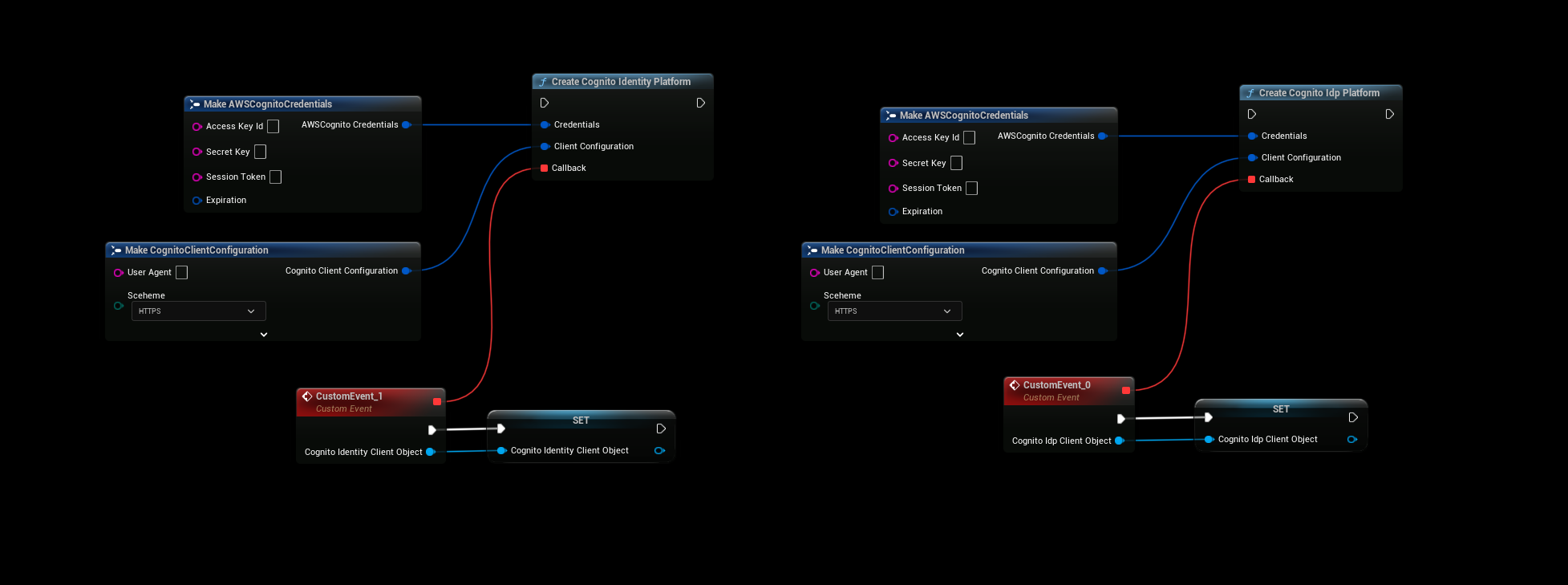Expand the left Make CognitoClientConfiguration advanced pins
The width and height of the screenshot is (1568, 585).
[x=264, y=335]
